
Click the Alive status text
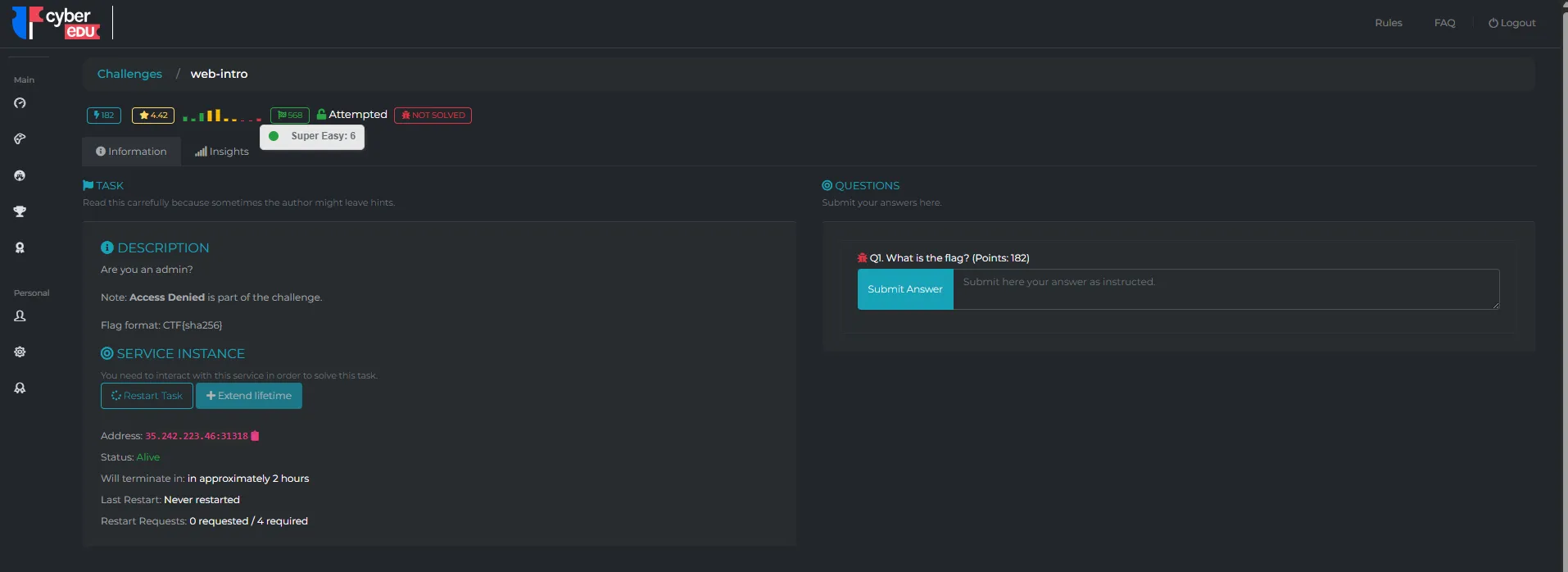pos(148,457)
